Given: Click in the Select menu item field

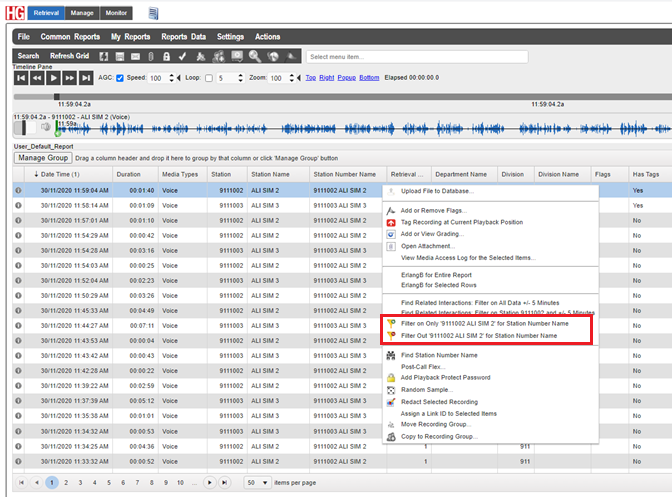Looking at the screenshot, I should [x=417, y=57].
